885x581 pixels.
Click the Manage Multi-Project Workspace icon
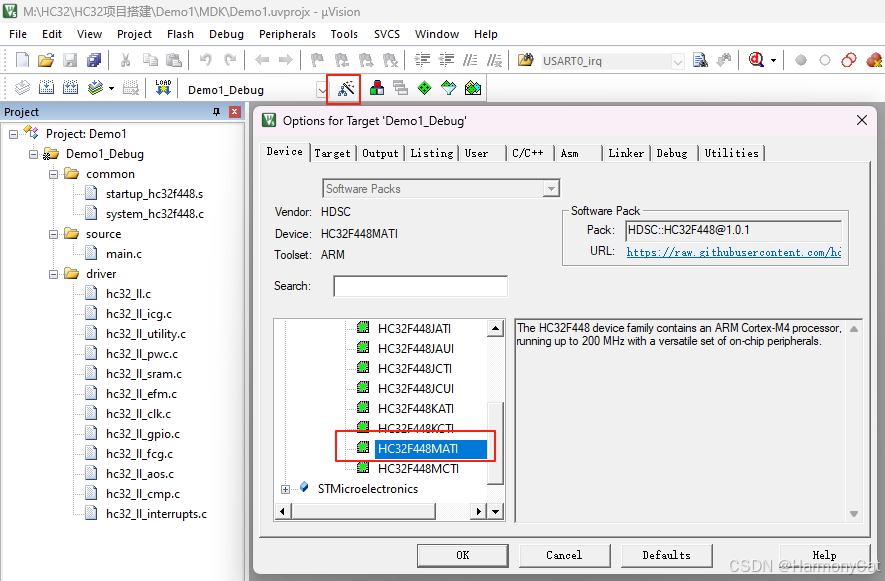coord(401,88)
